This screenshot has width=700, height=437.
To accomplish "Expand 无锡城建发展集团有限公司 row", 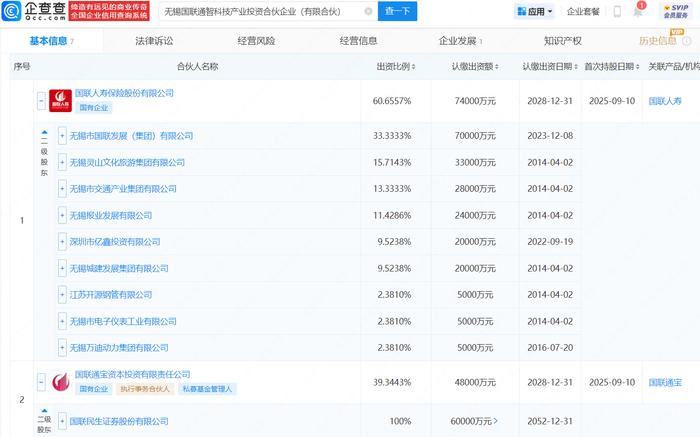I will [62, 268].
